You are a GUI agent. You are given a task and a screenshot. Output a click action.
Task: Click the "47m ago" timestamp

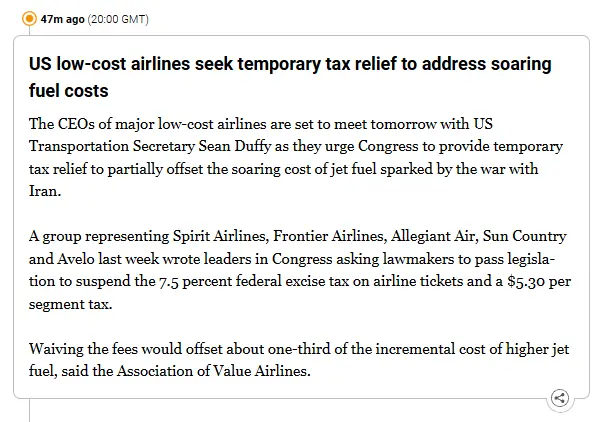(63, 19)
